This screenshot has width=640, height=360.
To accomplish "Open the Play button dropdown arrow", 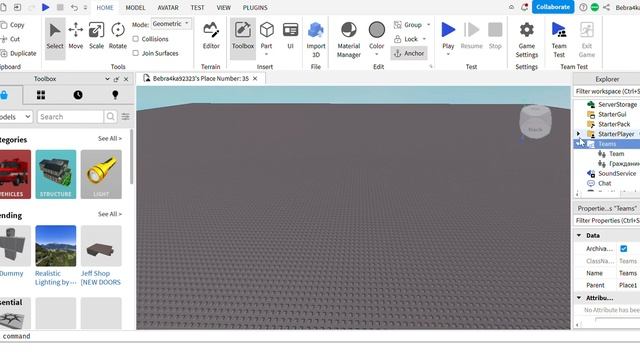I will pyautogui.click(x=448, y=54).
